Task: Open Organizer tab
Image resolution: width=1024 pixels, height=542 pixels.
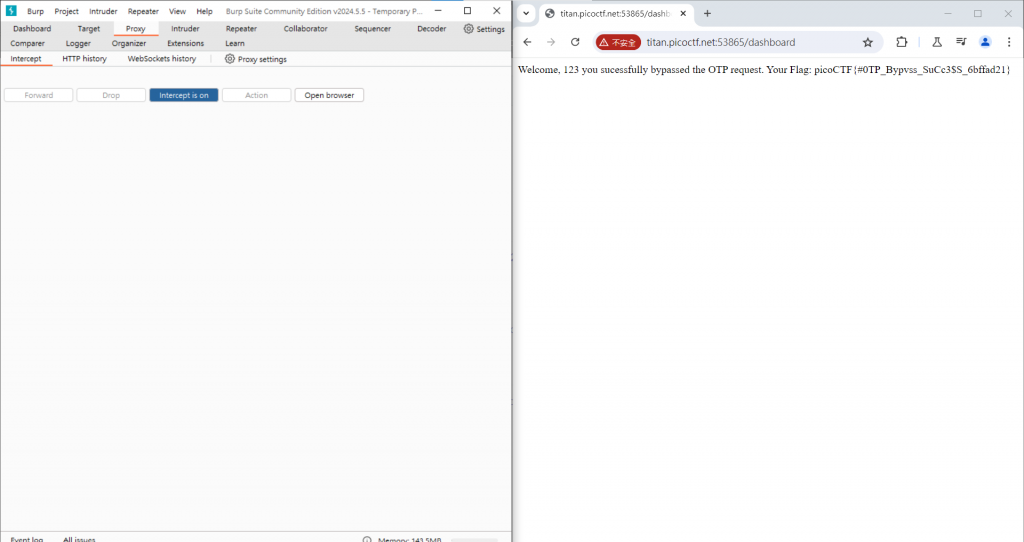Action: (129, 43)
